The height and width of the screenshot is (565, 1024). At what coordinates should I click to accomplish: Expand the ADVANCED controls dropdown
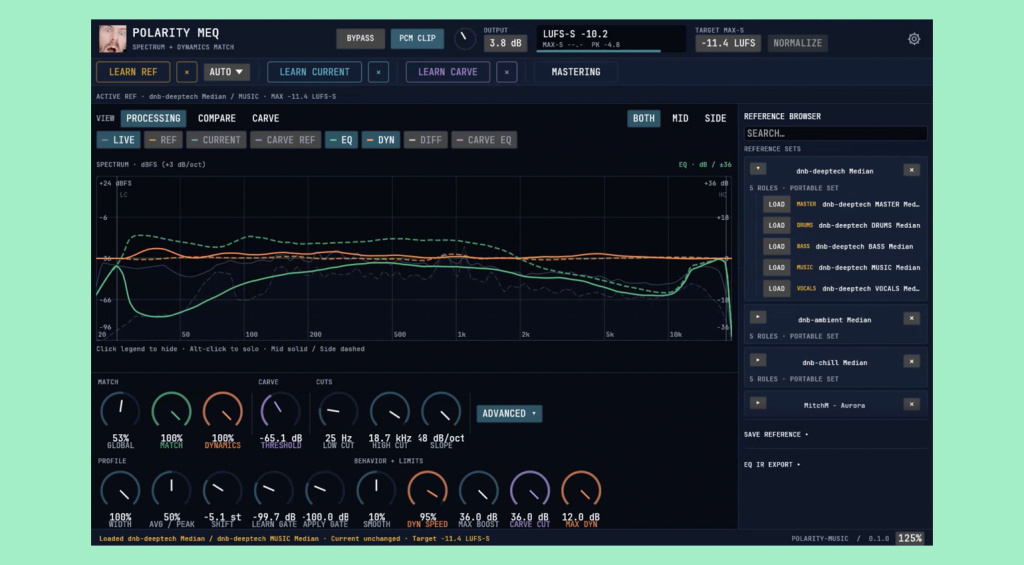pyautogui.click(x=509, y=413)
